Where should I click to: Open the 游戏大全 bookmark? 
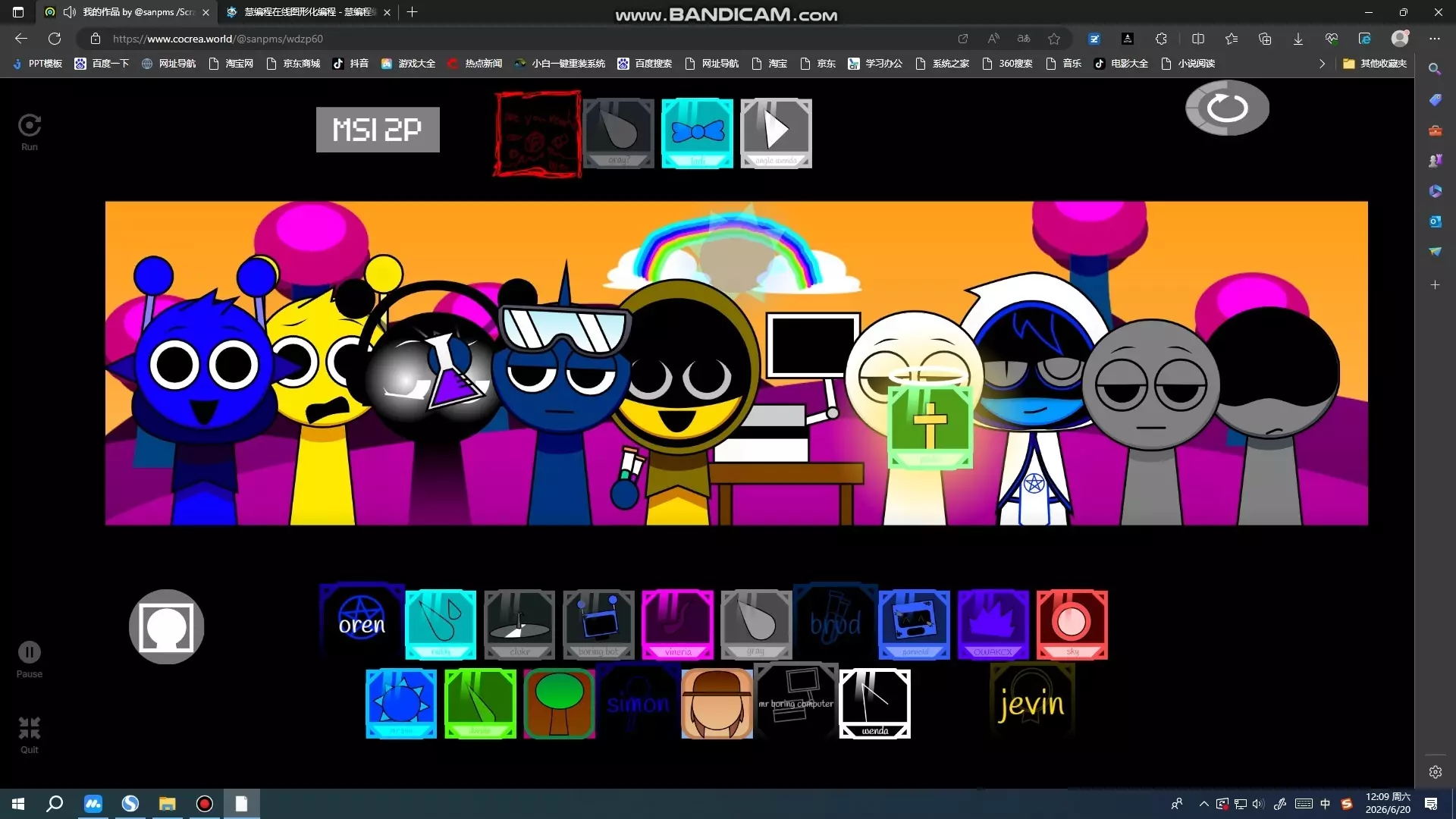point(408,64)
